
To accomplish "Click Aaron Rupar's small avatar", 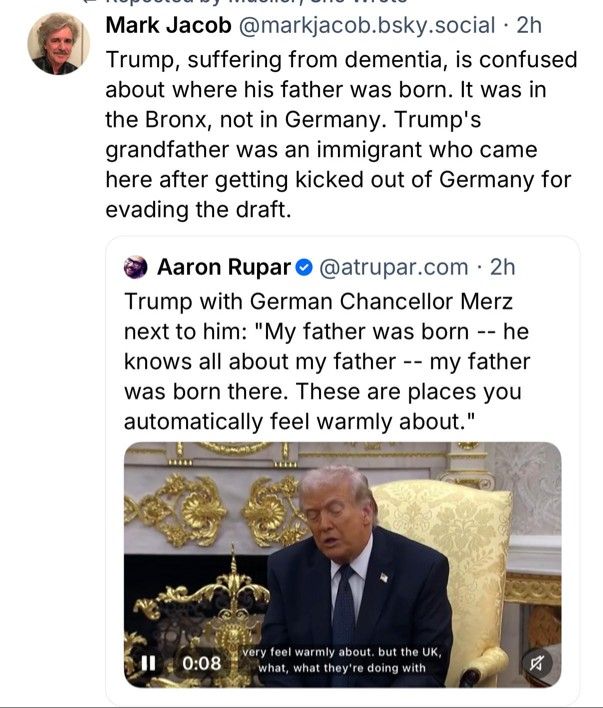I will point(136,267).
